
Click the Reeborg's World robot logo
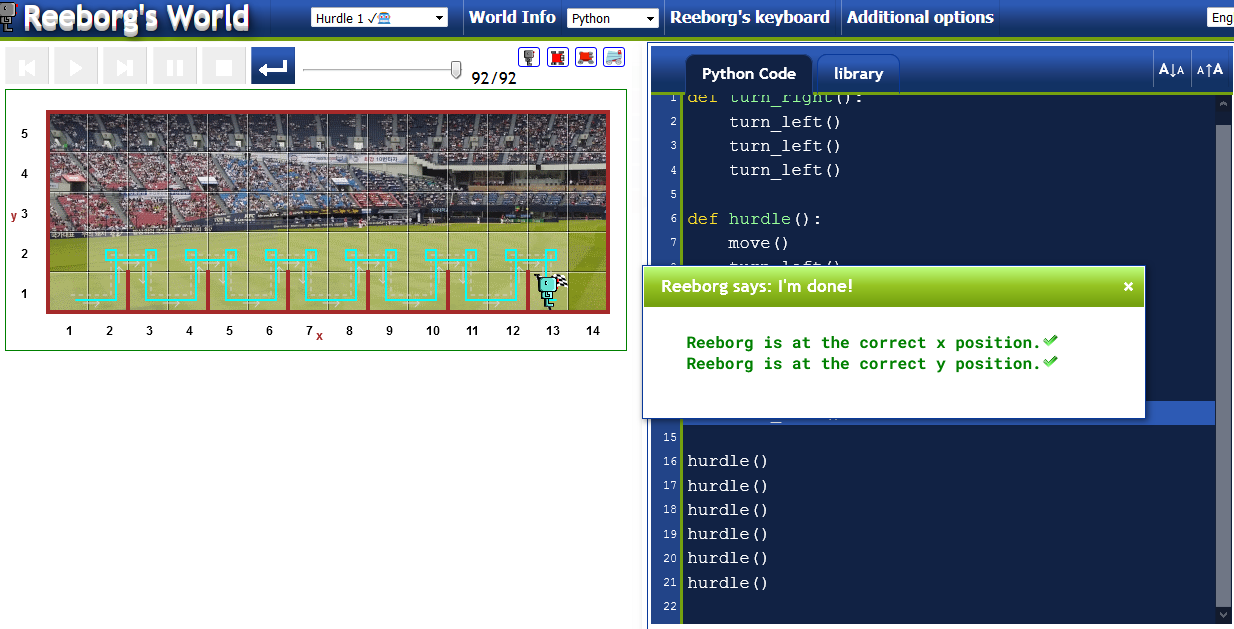point(12,17)
